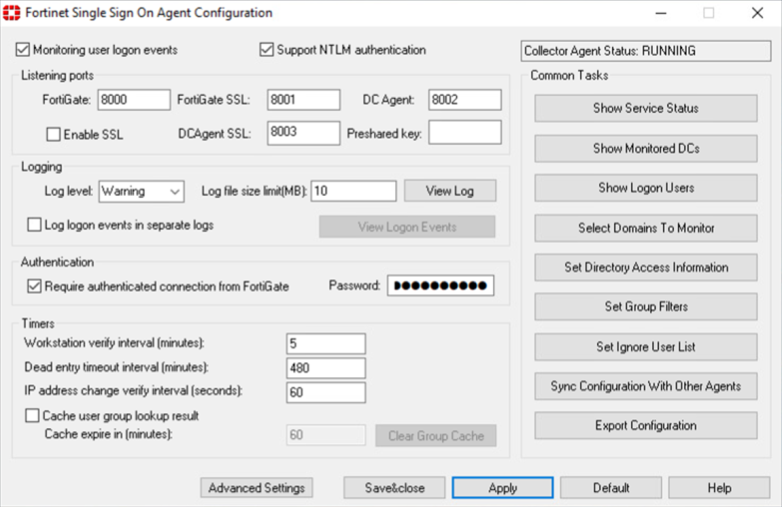
Task: Click View Logon Events button
Action: coord(407,227)
